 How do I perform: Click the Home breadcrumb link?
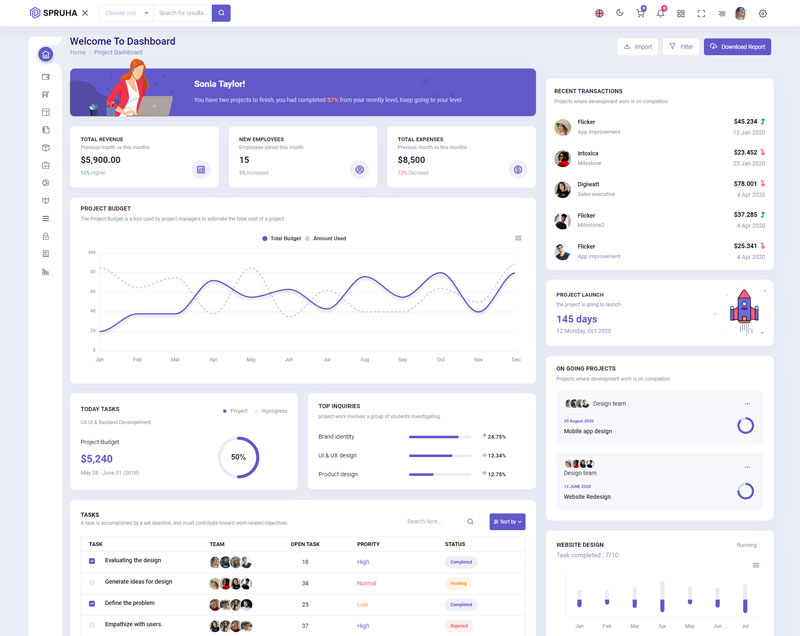(x=77, y=52)
